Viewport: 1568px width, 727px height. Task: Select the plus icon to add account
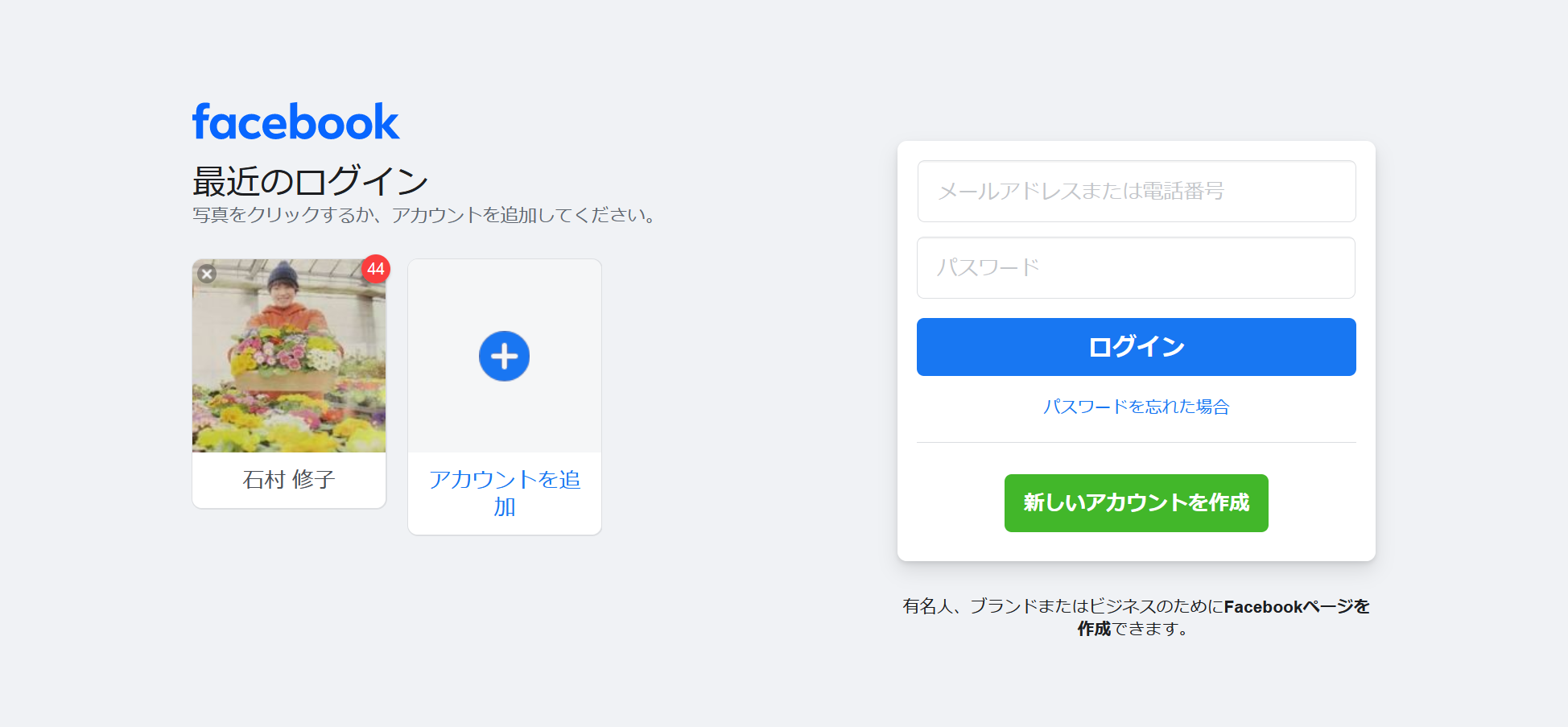[504, 355]
